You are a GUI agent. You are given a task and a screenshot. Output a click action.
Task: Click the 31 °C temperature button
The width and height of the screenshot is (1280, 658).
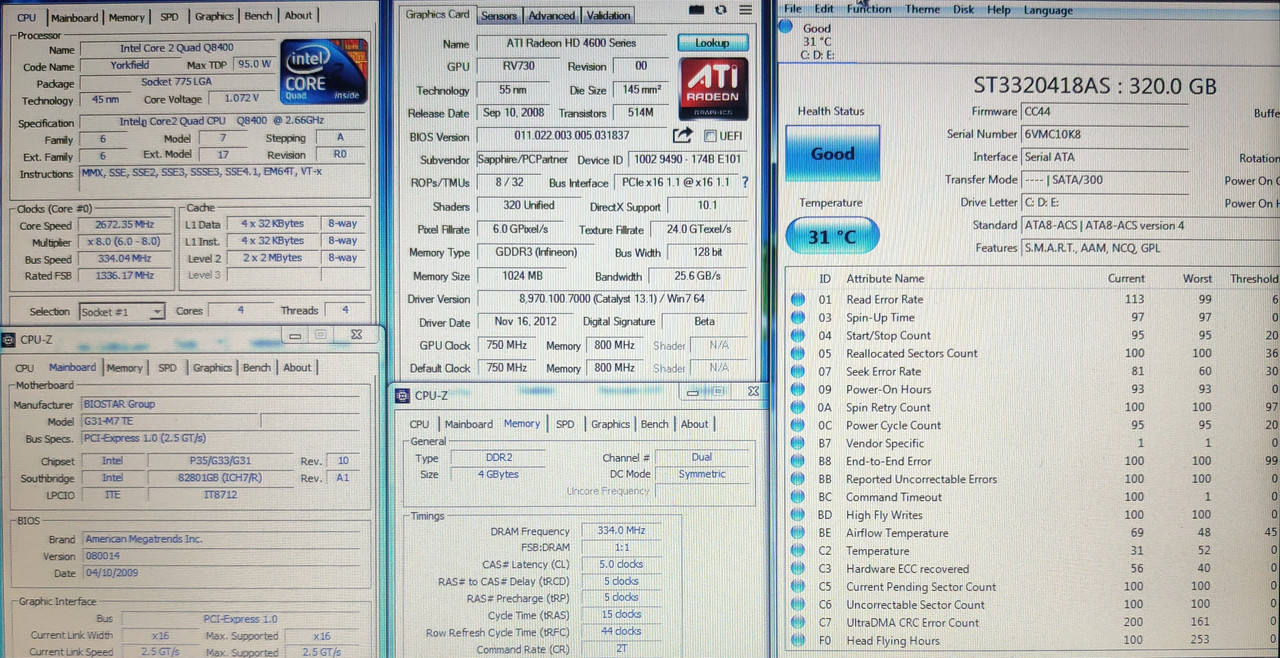(x=832, y=237)
